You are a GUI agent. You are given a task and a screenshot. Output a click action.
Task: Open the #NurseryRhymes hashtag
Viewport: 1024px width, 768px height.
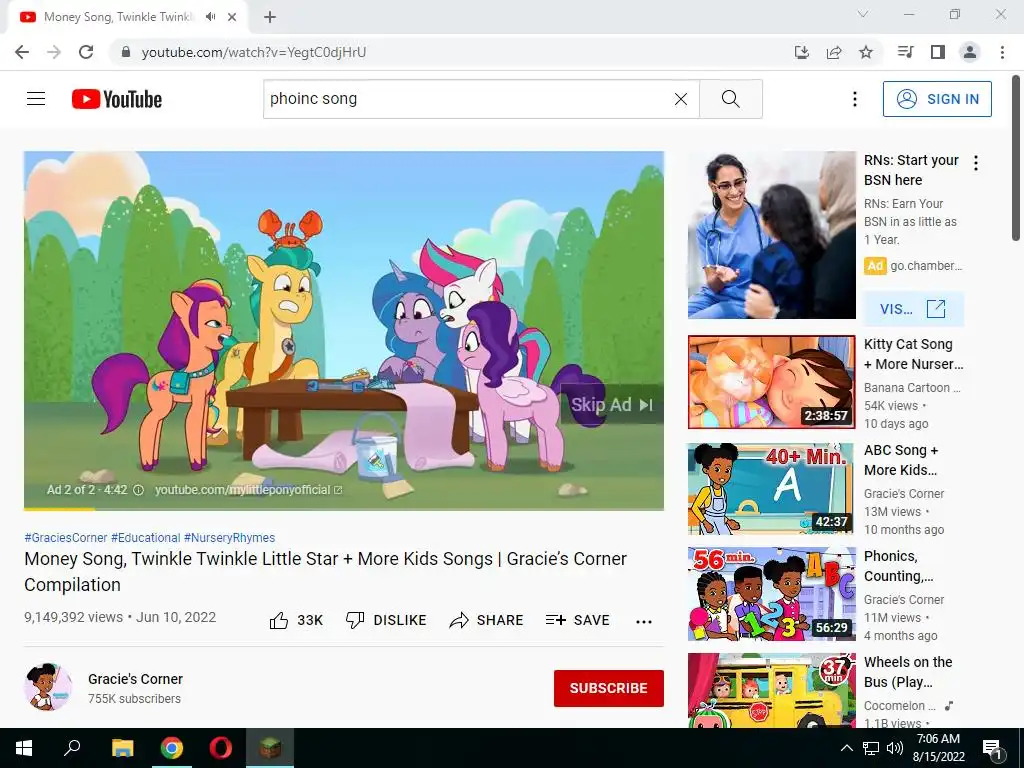229,537
